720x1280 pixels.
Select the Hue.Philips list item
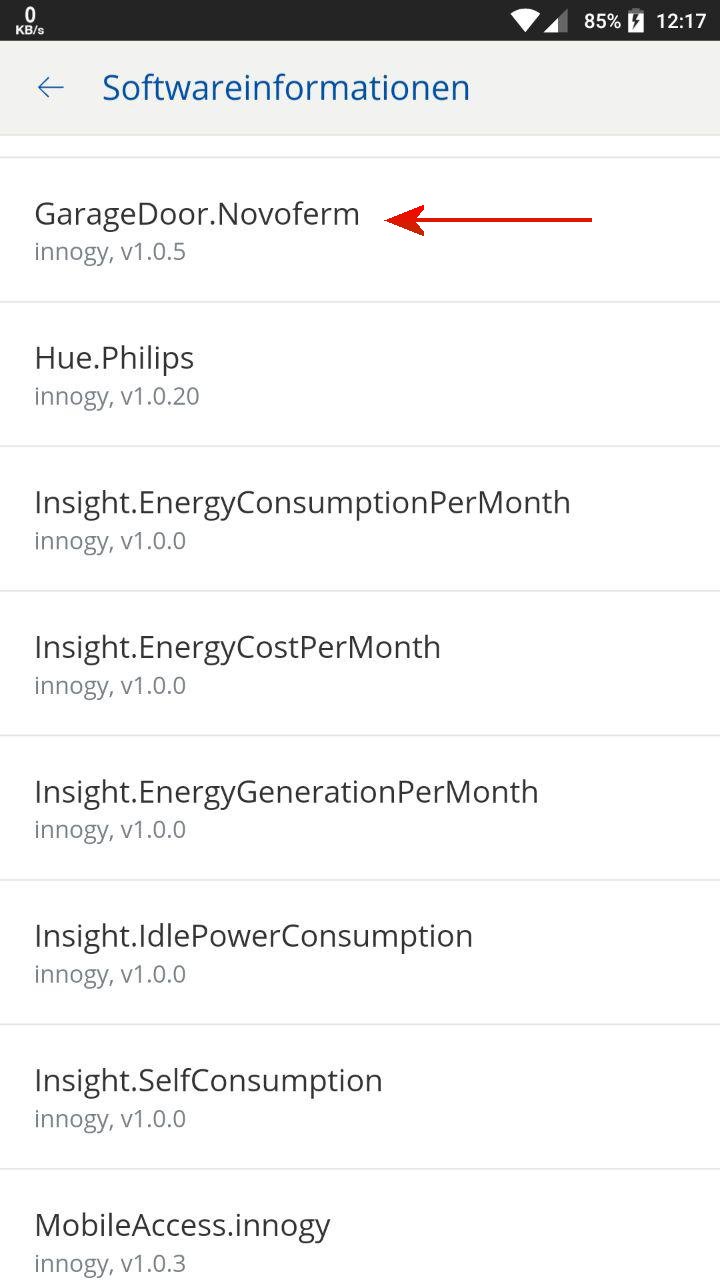[114, 358]
